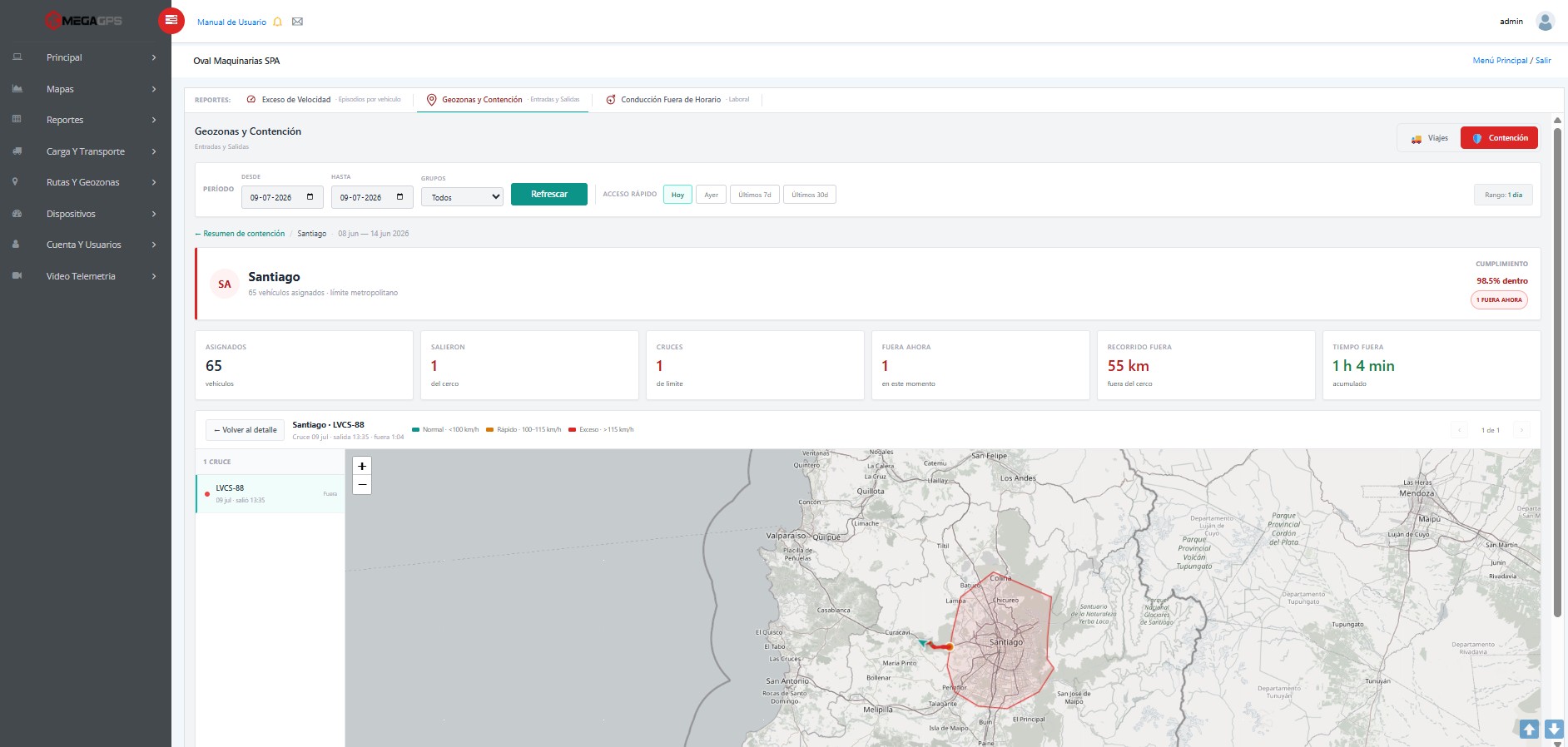This screenshot has height=747, width=1568.
Task: Open the notifications bell icon
Action: pyautogui.click(x=278, y=22)
